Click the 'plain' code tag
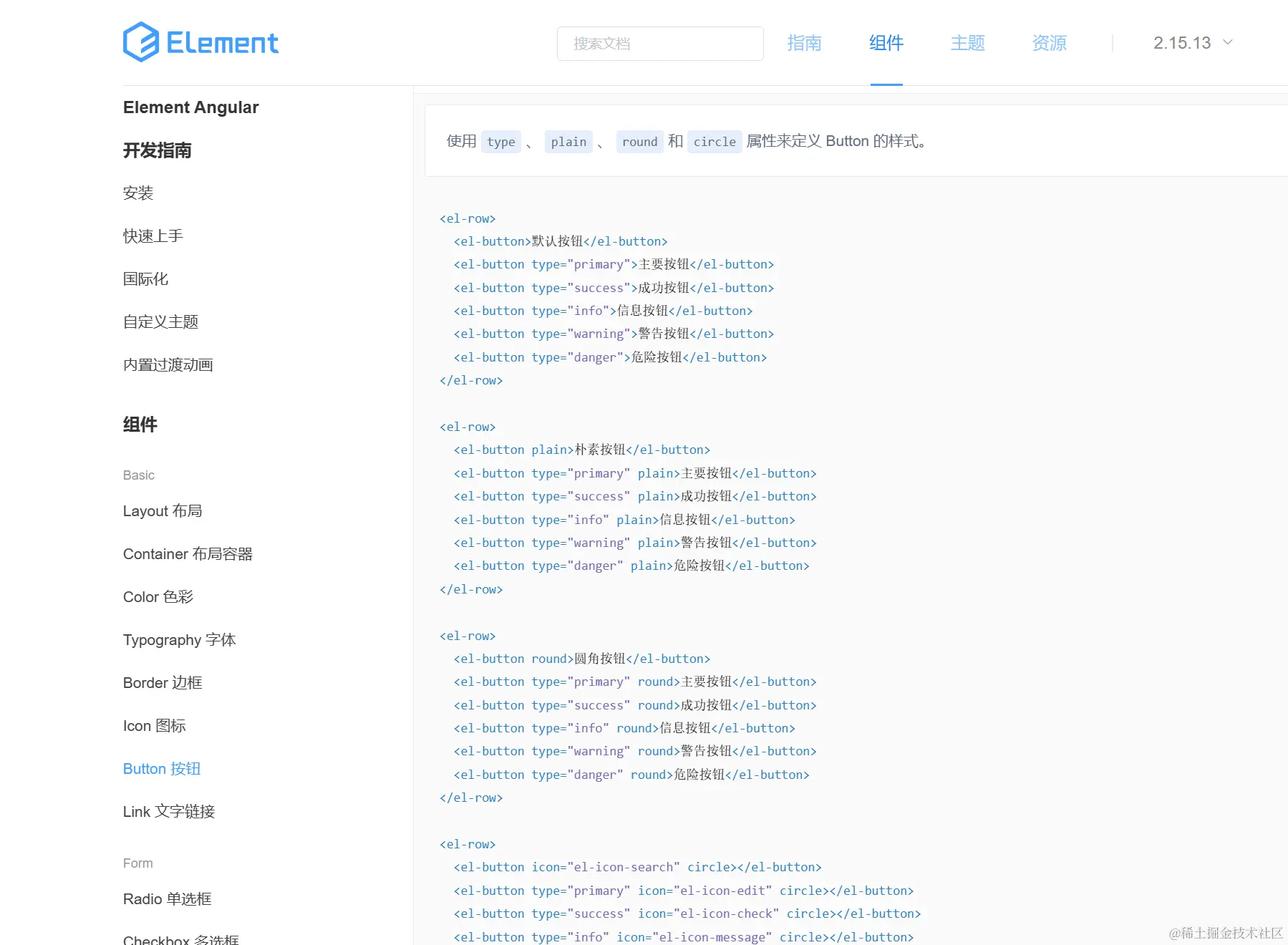Screen dimensions: 1288x945 568,142
